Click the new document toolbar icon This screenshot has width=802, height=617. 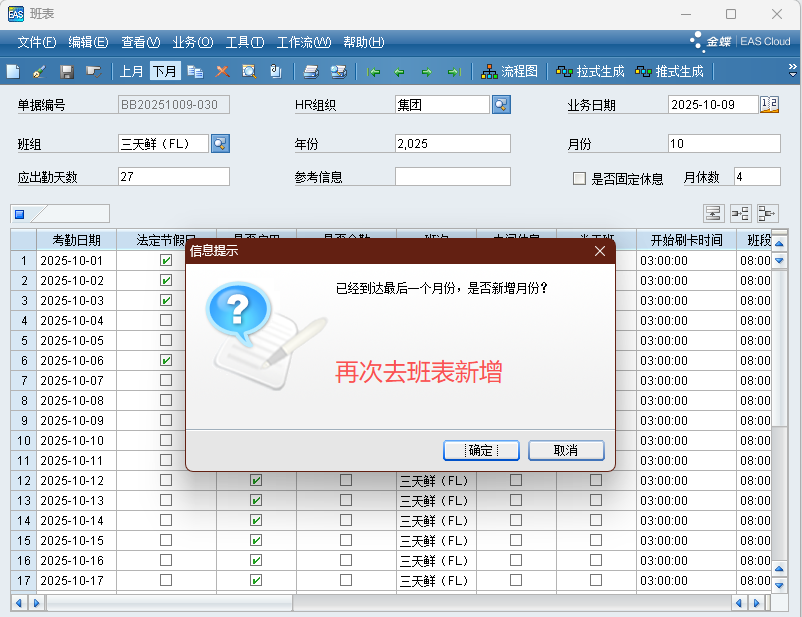[12, 71]
